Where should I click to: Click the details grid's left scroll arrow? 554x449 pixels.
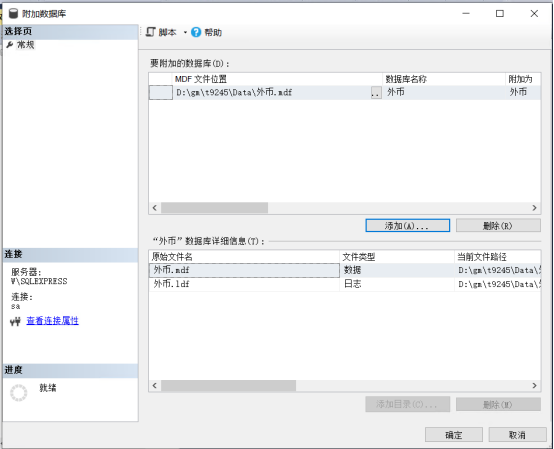154,385
